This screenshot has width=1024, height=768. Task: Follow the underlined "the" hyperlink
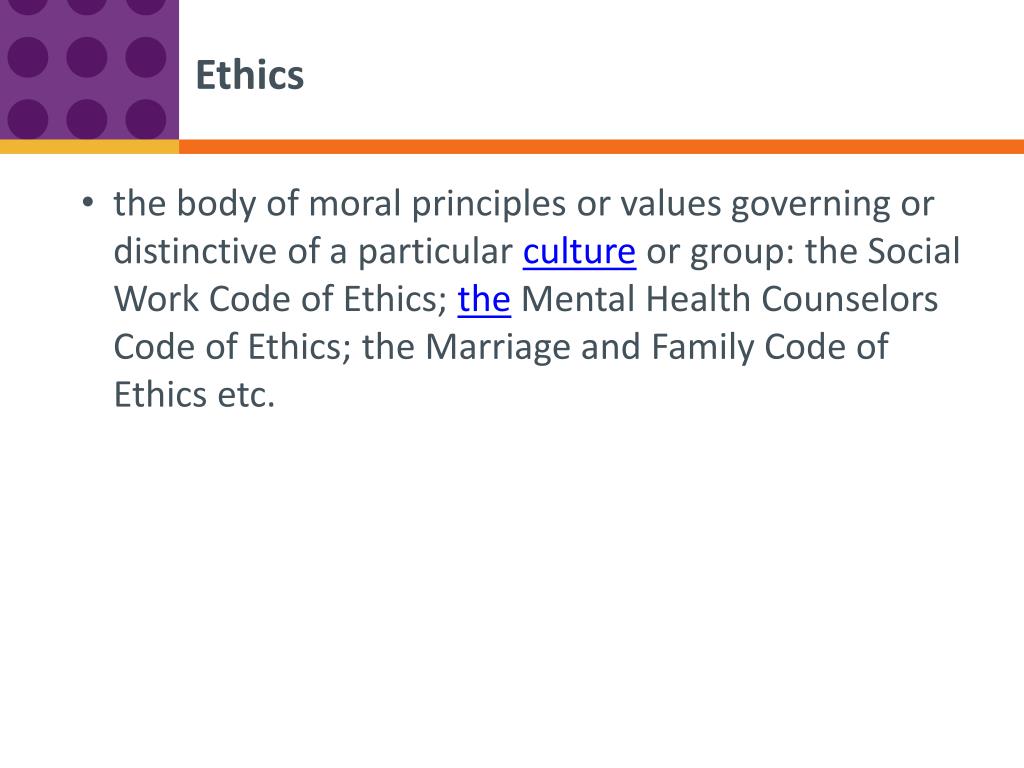[x=484, y=299]
